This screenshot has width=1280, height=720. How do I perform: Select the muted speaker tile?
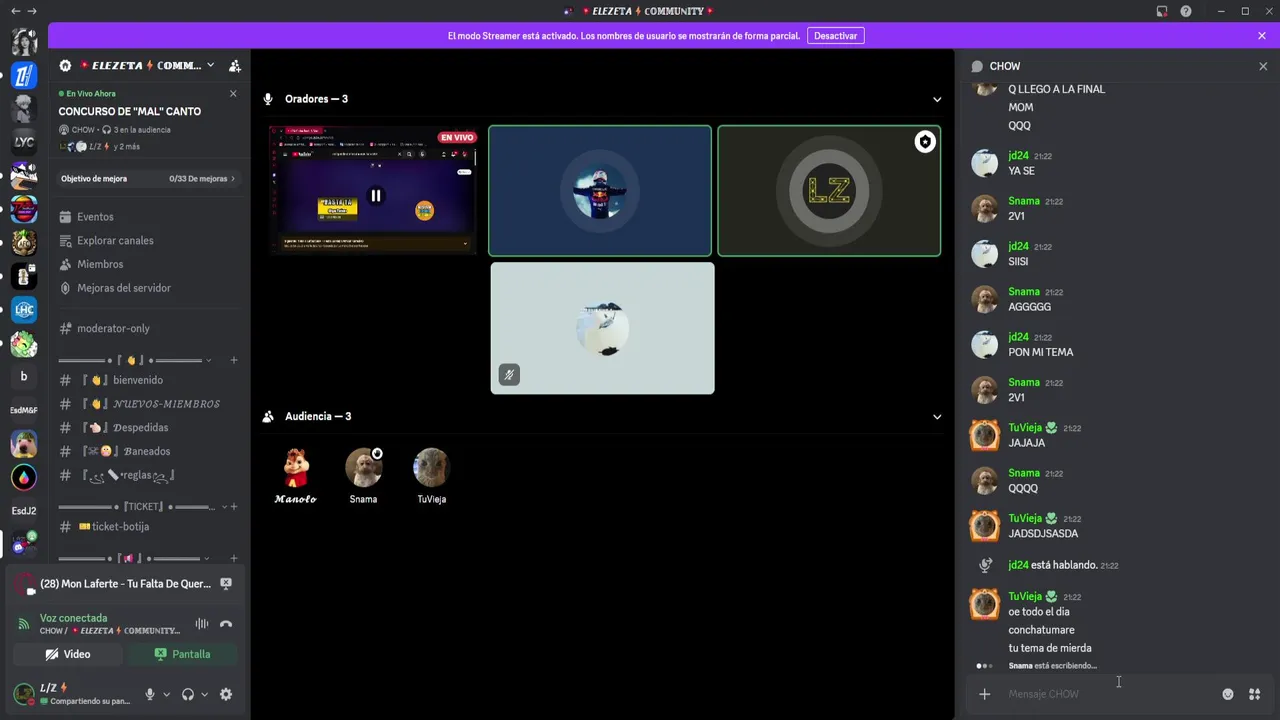click(x=602, y=328)
